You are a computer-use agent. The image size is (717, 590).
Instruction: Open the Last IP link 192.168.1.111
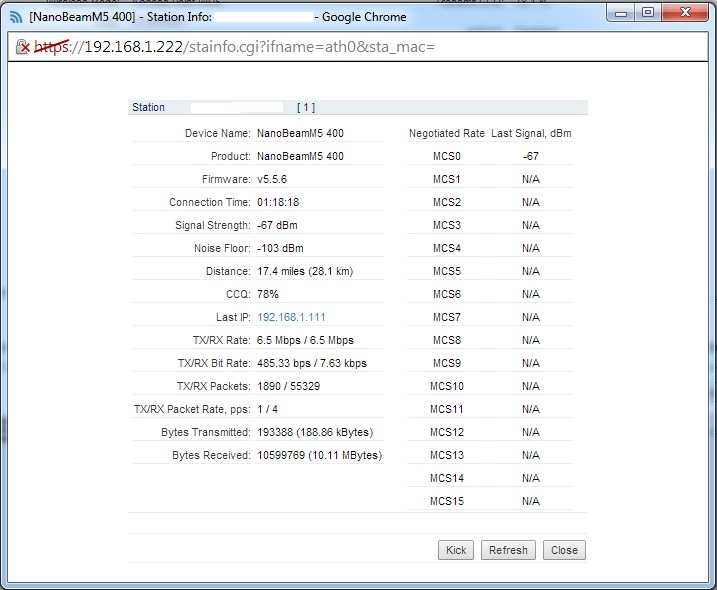coord(291,317)
